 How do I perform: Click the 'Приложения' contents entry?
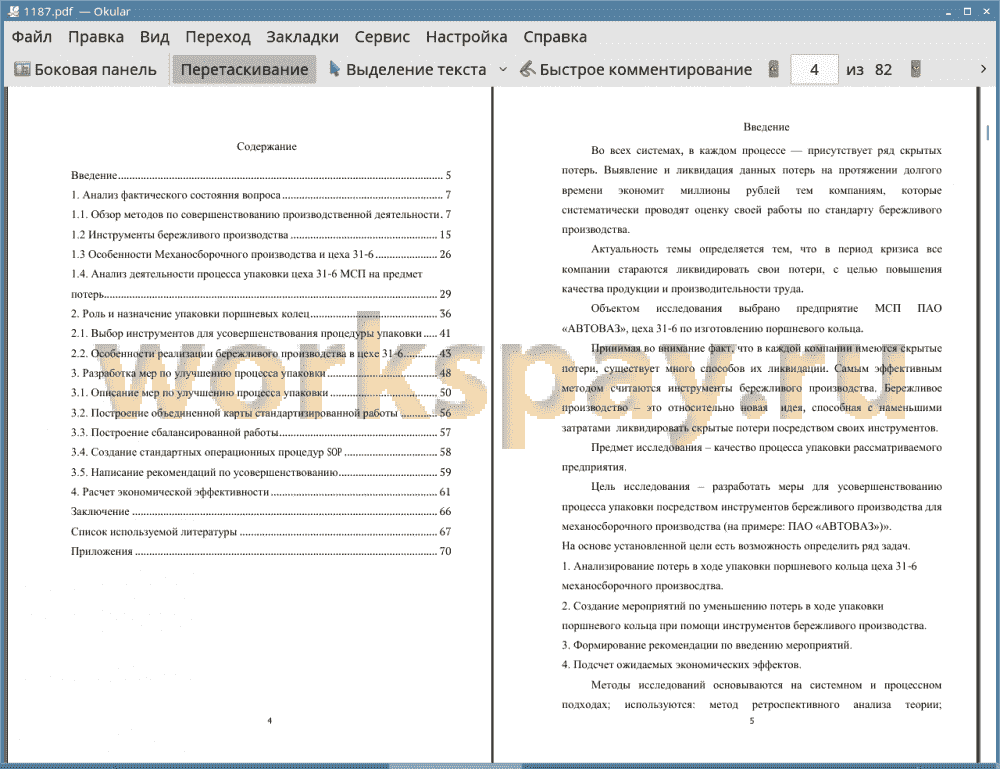(261, 552)
